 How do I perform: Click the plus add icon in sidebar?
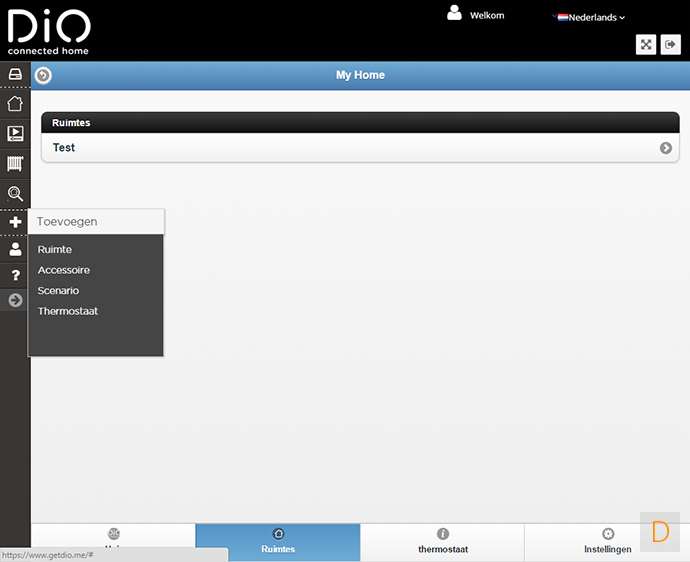click(15, 222)
